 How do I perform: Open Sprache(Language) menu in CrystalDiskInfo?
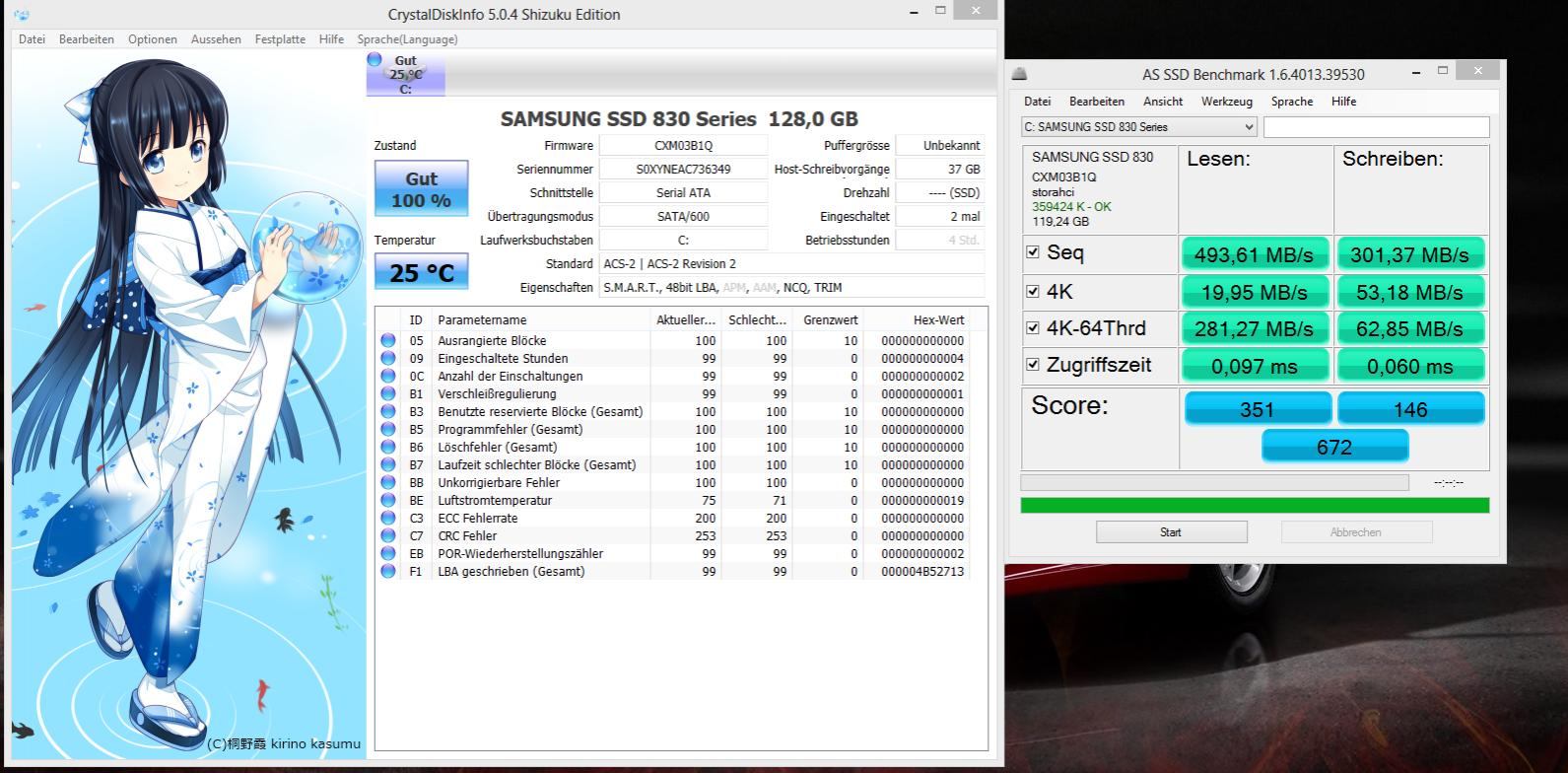pos(407,39)
